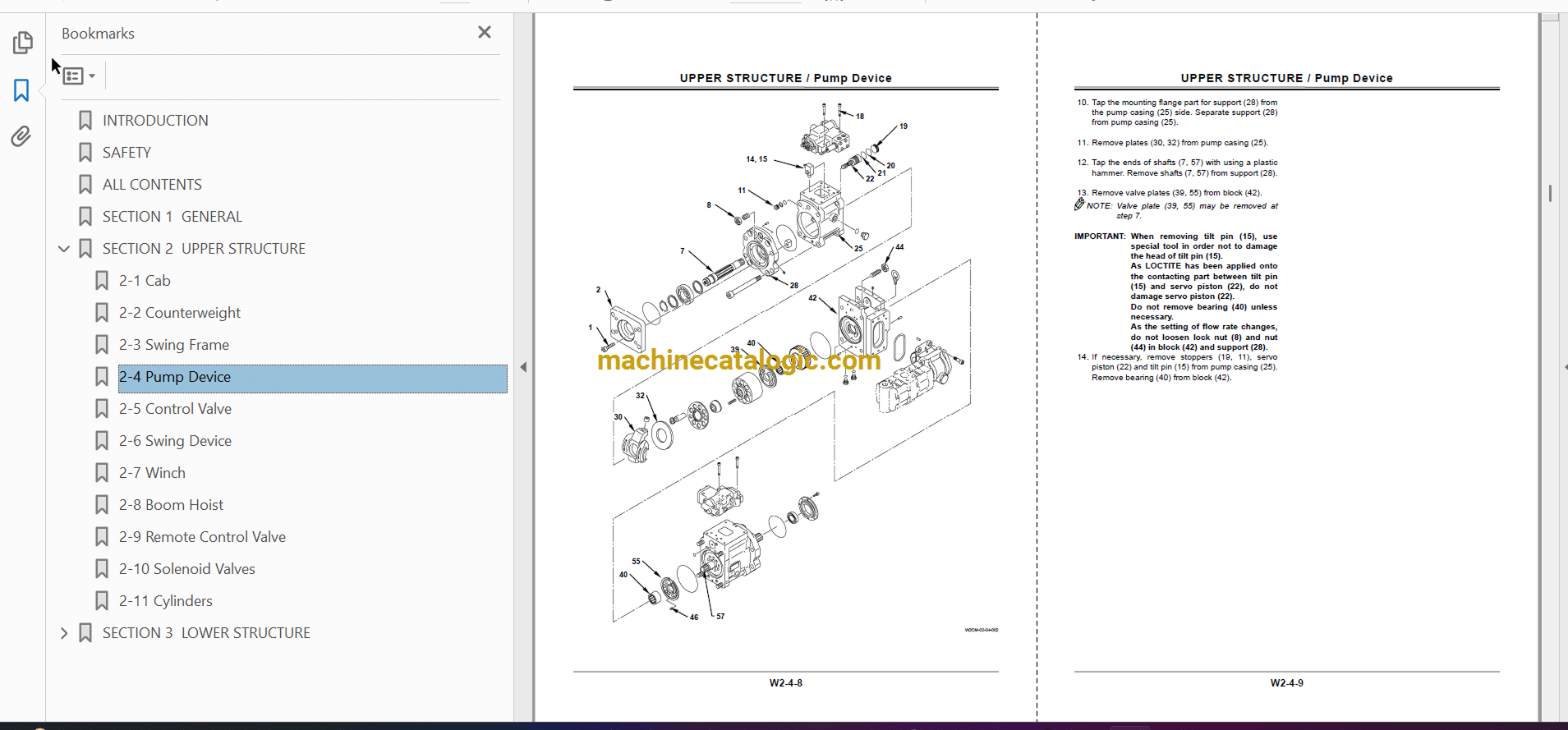This screenshot has width=1568, height=730.
Task: Close the Bookmarks panel
Action: coord(485,32)
